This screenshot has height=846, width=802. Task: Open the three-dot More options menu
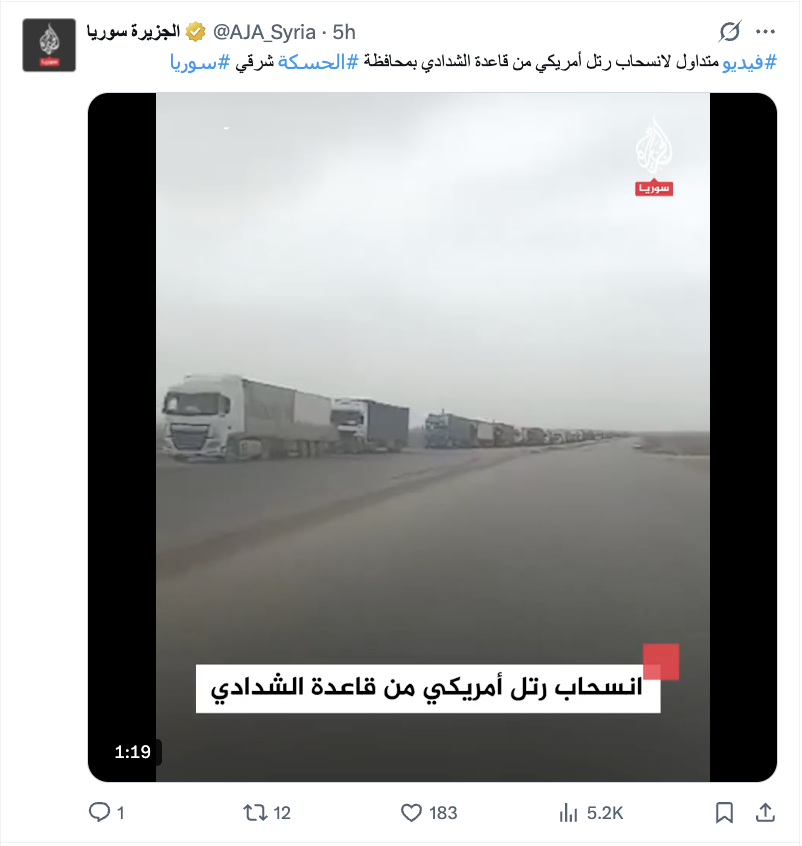[x=765, y=32]
